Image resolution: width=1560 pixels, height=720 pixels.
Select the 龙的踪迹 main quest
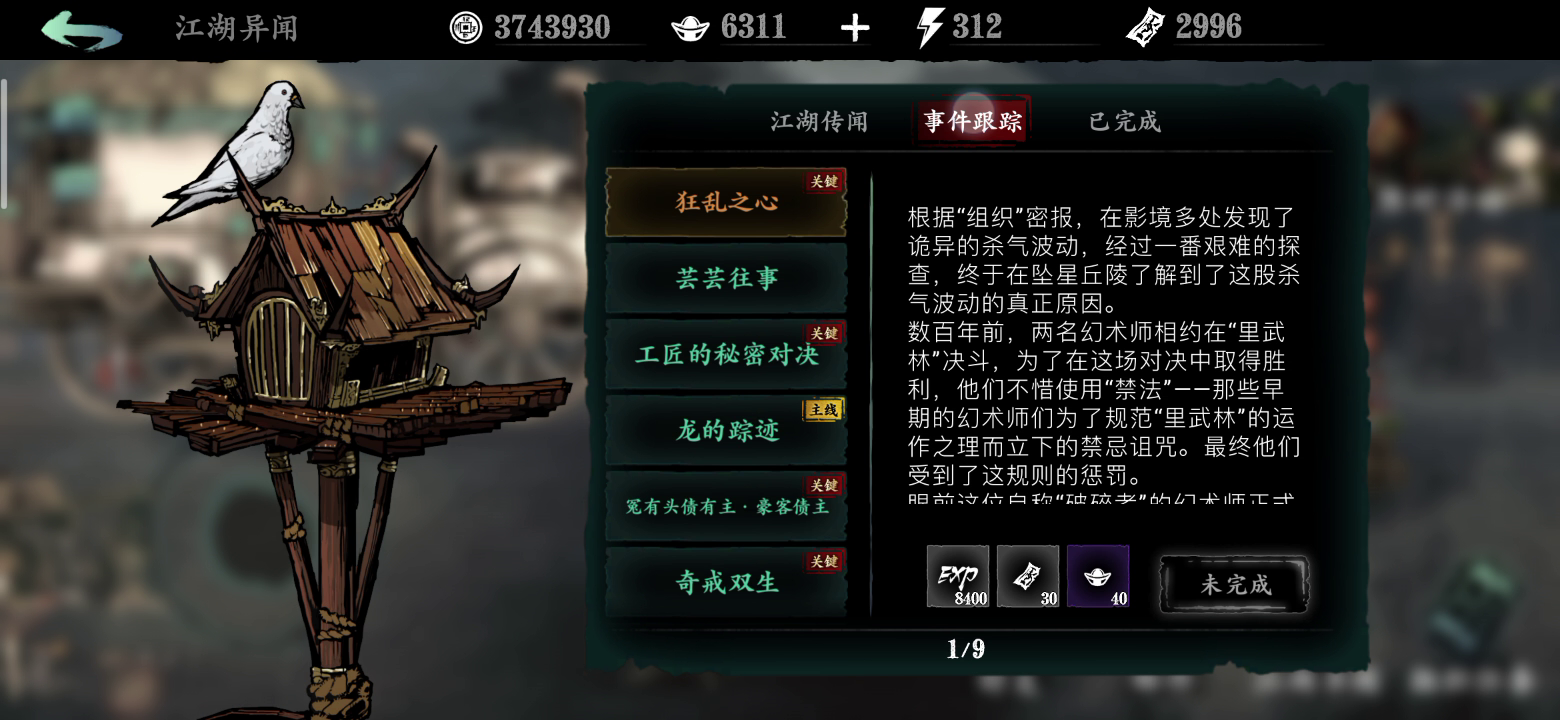[x=726, y=430]
